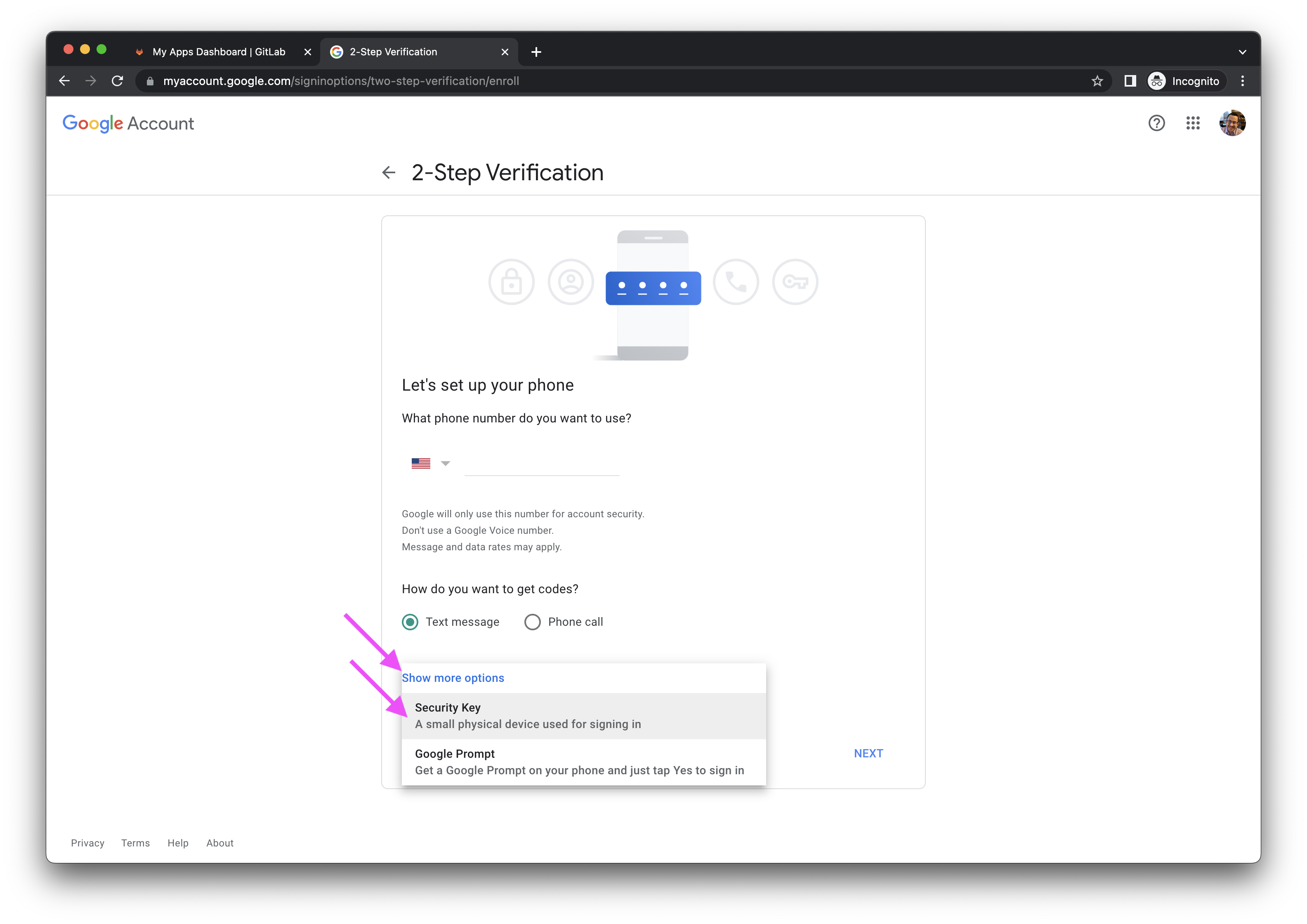Click the Google apps grid icon
1307x924 pixels.
1193,123
